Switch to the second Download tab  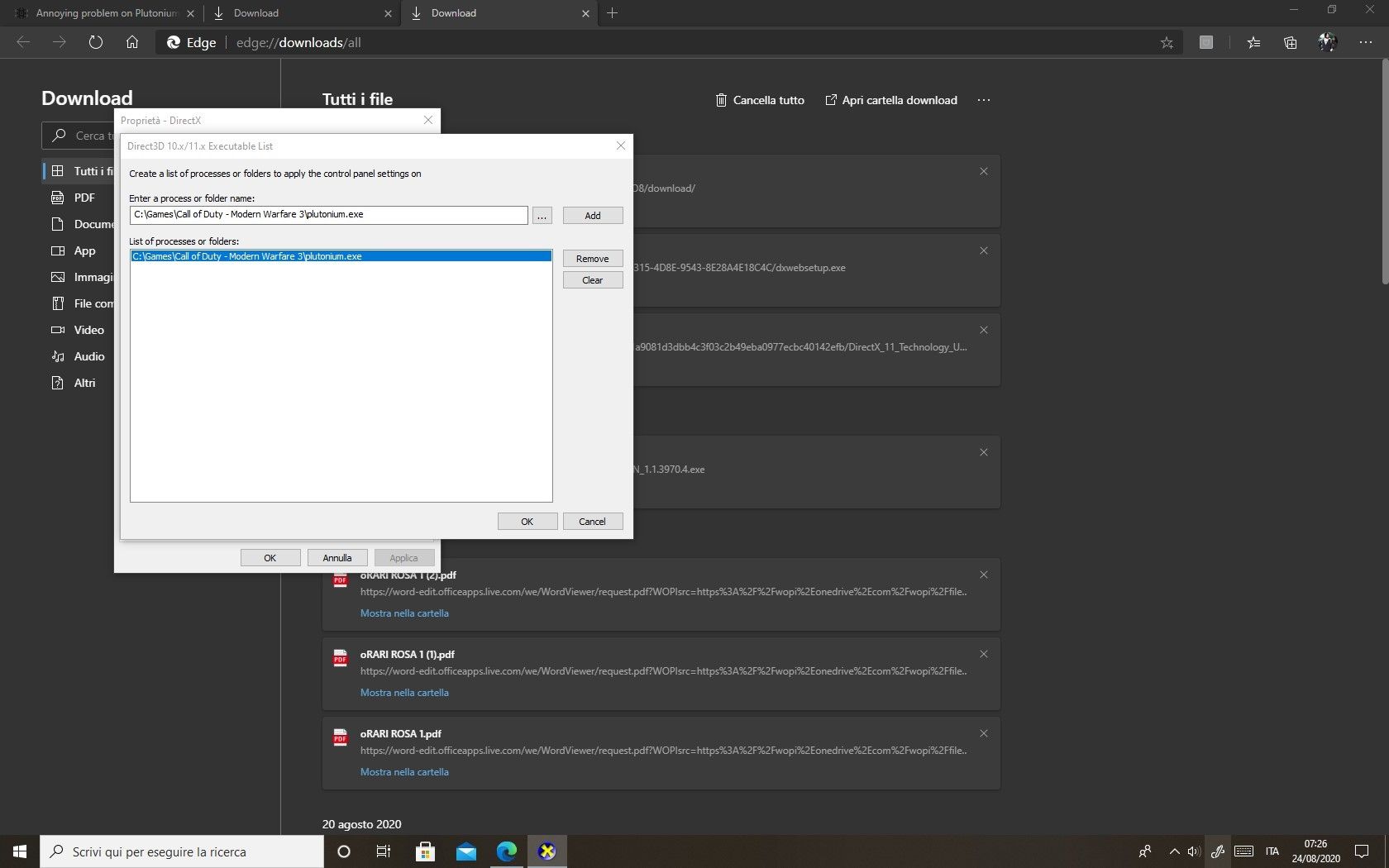[300, 13]
